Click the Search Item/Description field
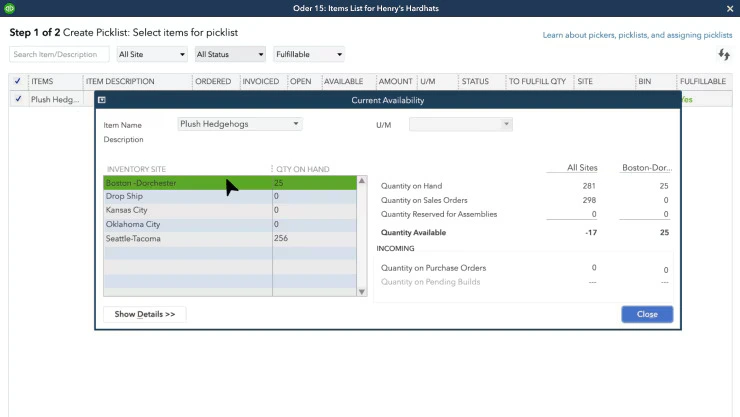The height and width of the screenshot is (417, 740). (59, 54)
